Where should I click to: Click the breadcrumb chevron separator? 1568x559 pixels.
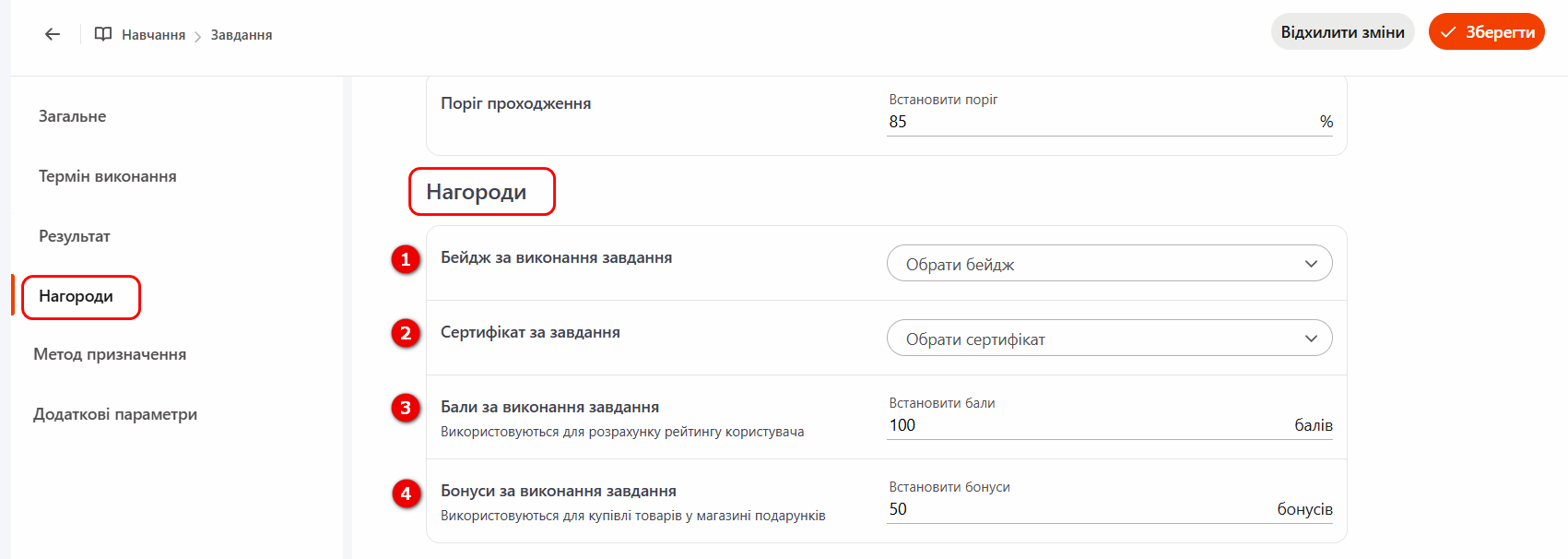[197, 36]
